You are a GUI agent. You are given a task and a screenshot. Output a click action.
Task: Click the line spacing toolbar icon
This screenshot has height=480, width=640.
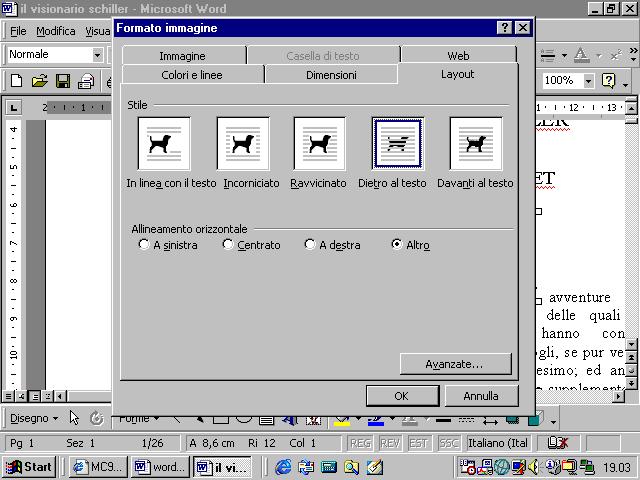548,55
